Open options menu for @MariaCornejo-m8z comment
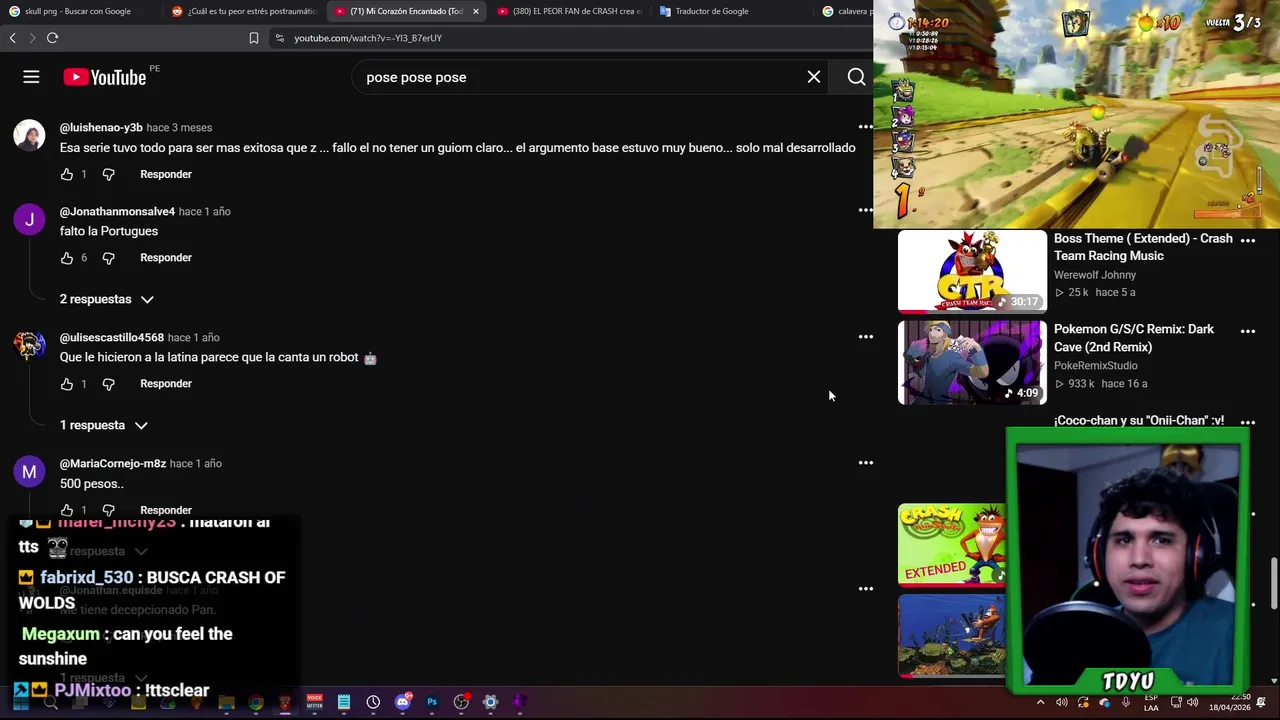Viewport: 1280px width, 720px height. [x=866, y=463]
